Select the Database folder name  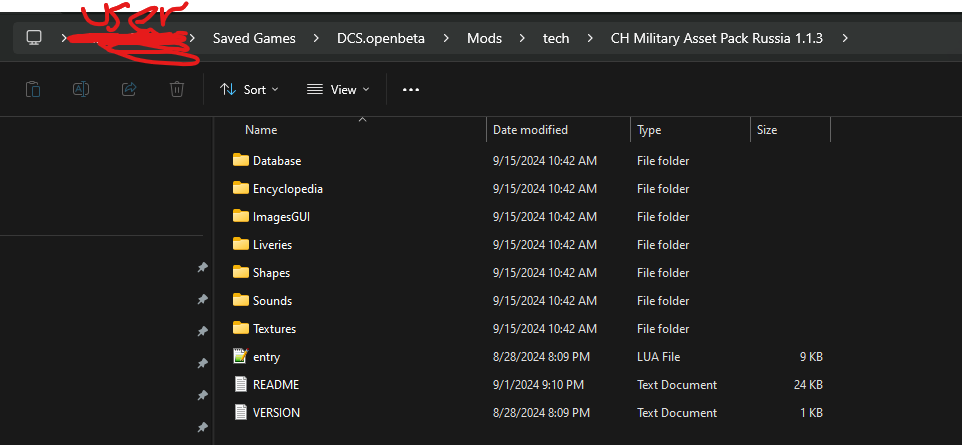click(x=277, y=161)
